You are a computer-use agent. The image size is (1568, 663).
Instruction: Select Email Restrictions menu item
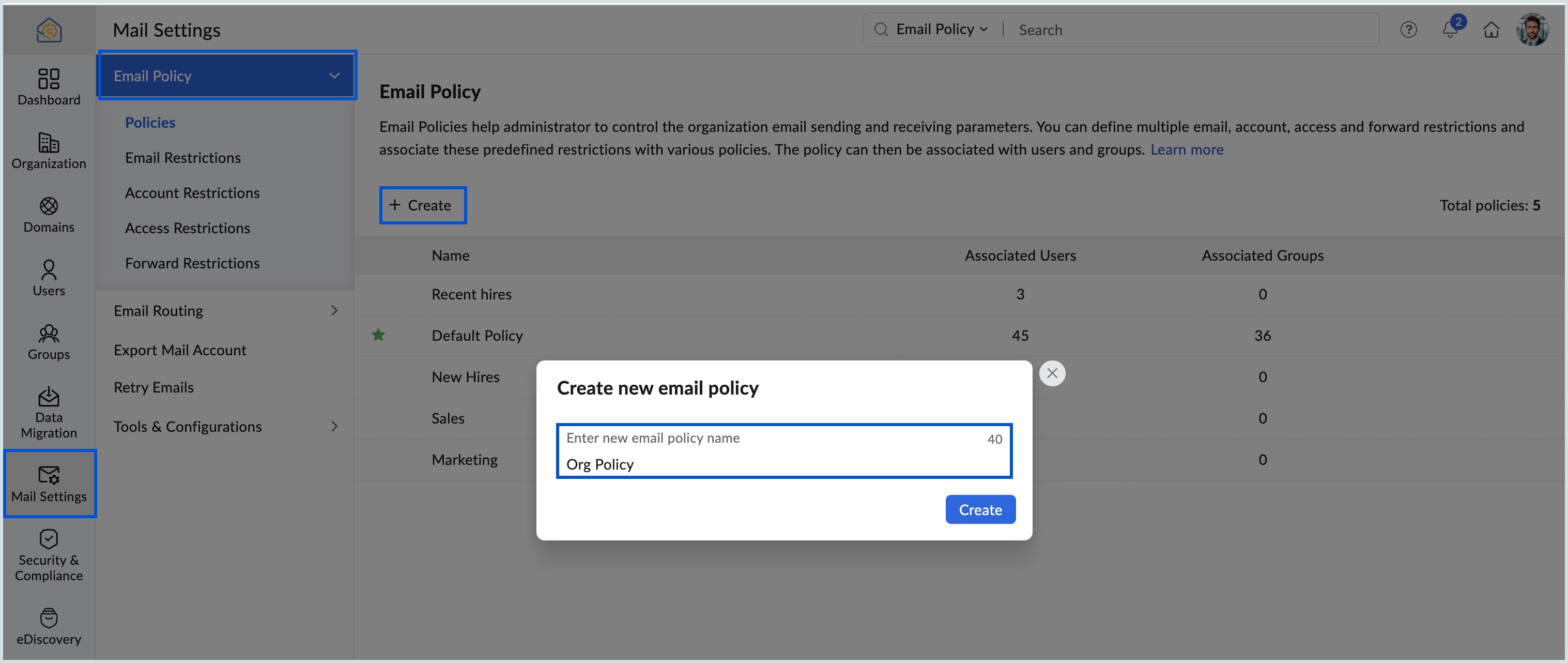click(x=182, y=158)
